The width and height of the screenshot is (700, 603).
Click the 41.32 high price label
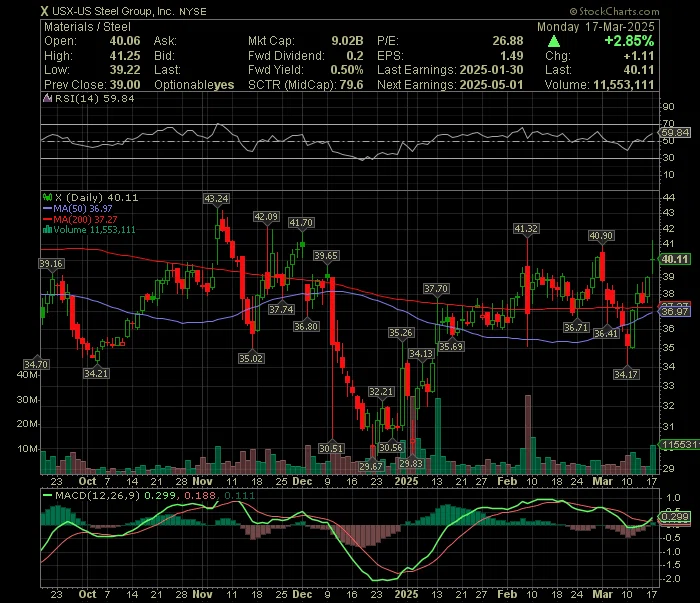click(x=526, y=229)
